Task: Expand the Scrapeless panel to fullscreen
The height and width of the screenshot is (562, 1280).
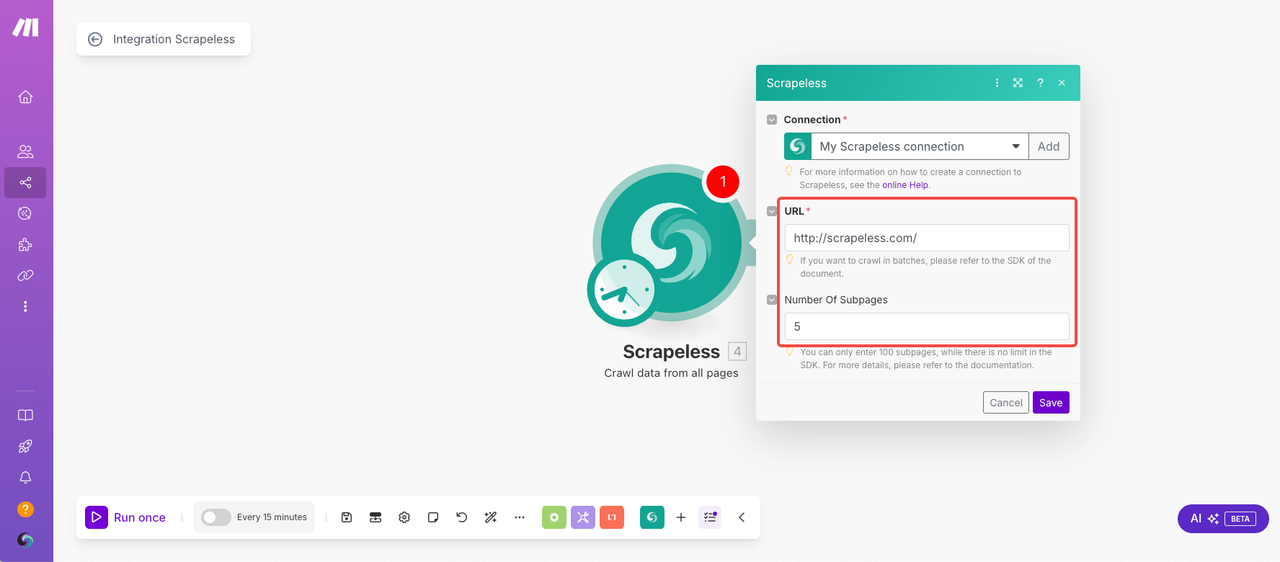Action: pos(1018,83)
